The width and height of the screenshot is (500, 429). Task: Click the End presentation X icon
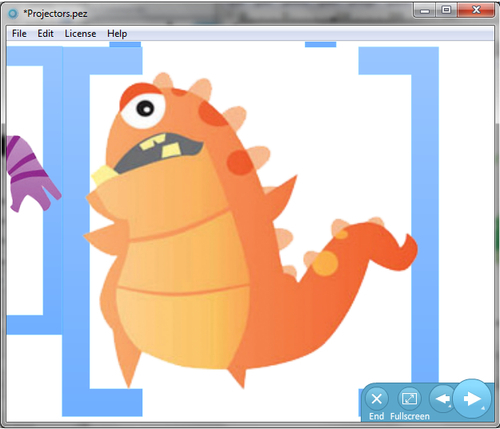click(x=377, y=399)
